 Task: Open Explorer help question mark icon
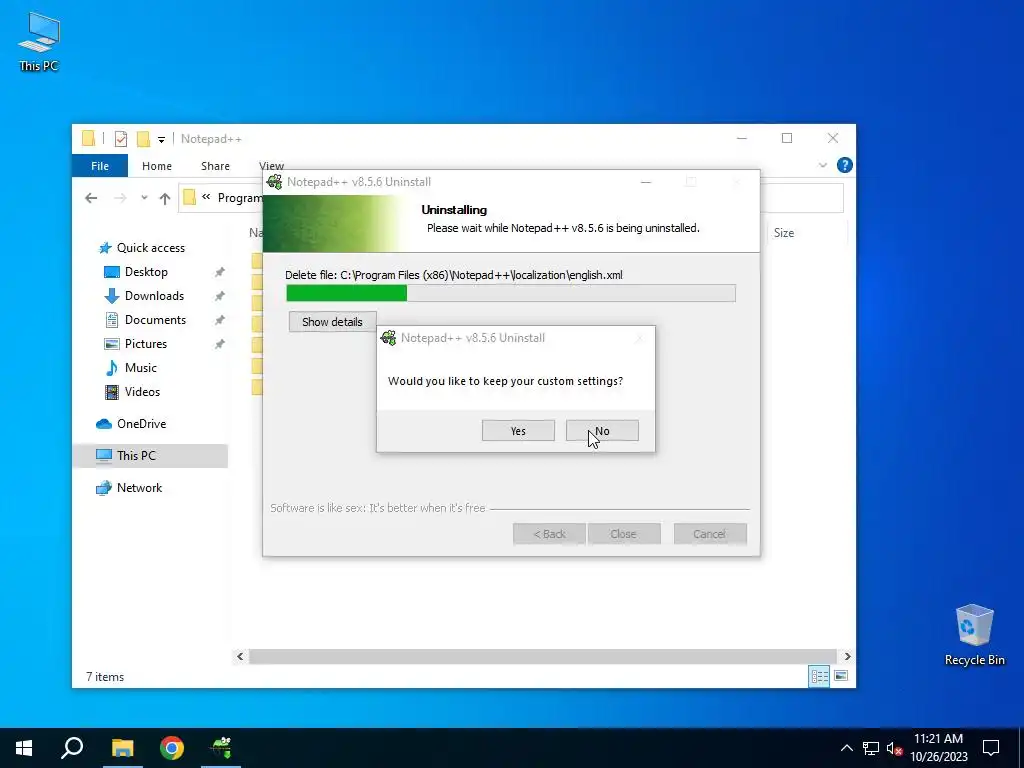[x=844, y=165]
